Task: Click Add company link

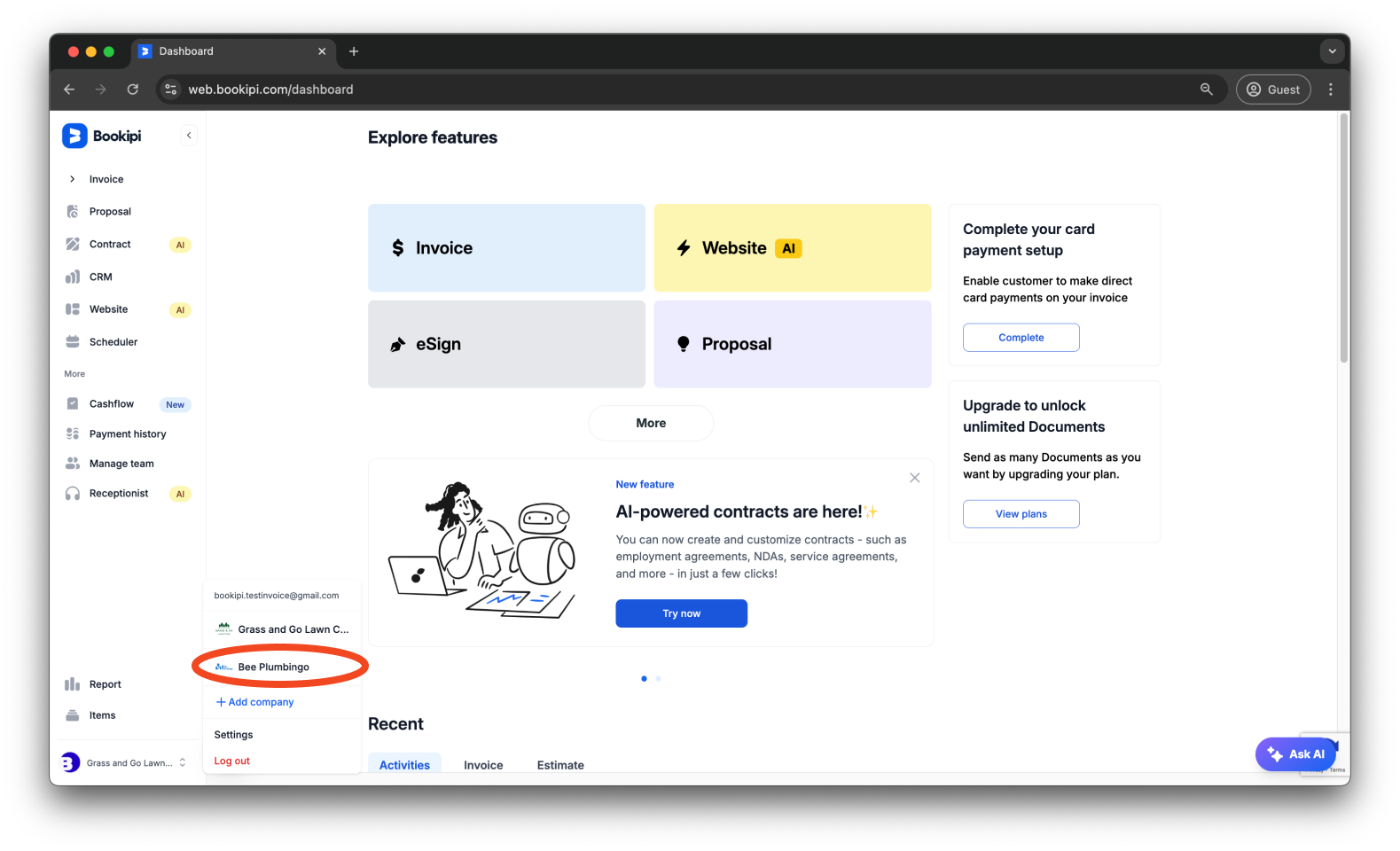Action: pos(255,702)
